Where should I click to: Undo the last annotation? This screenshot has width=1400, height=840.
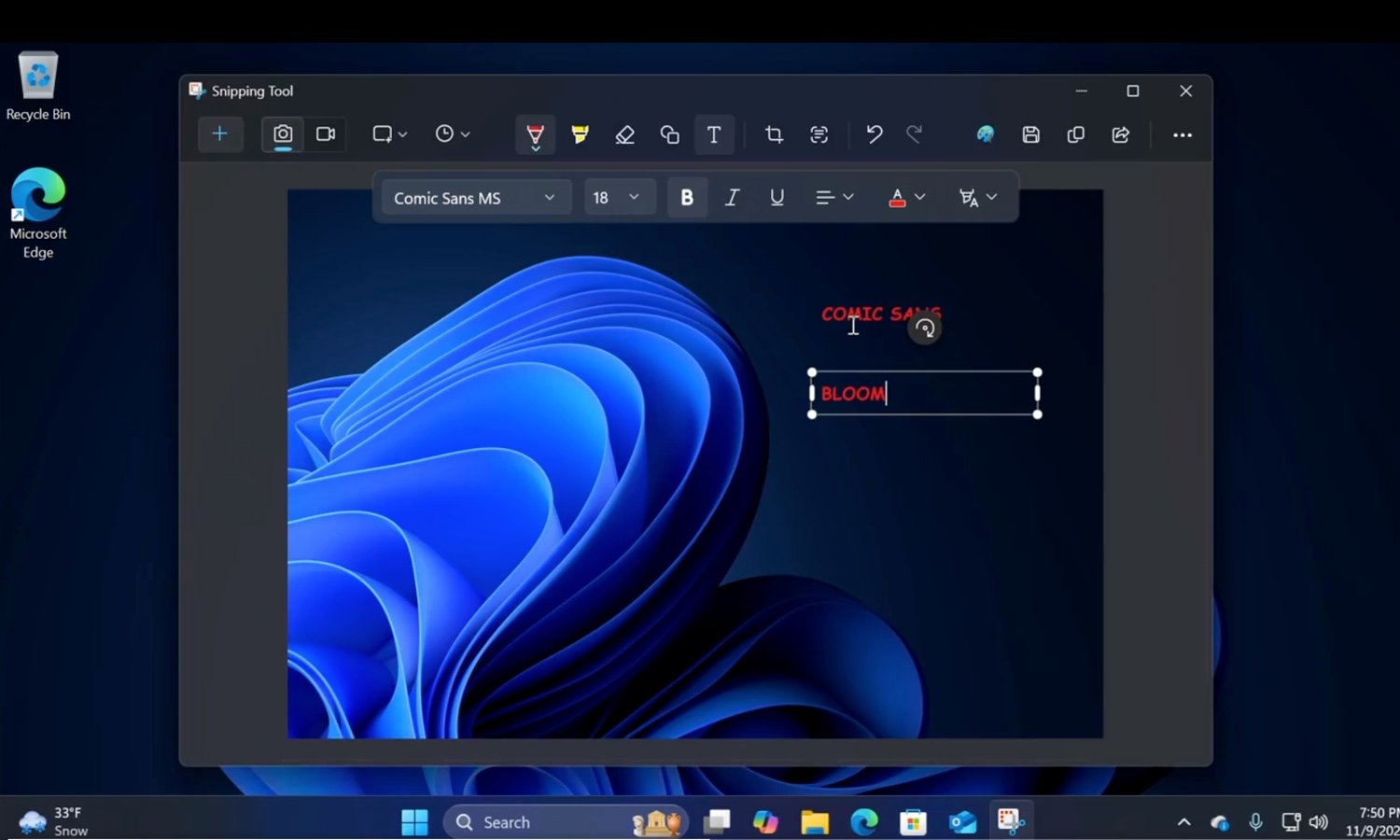pos(874,134)
